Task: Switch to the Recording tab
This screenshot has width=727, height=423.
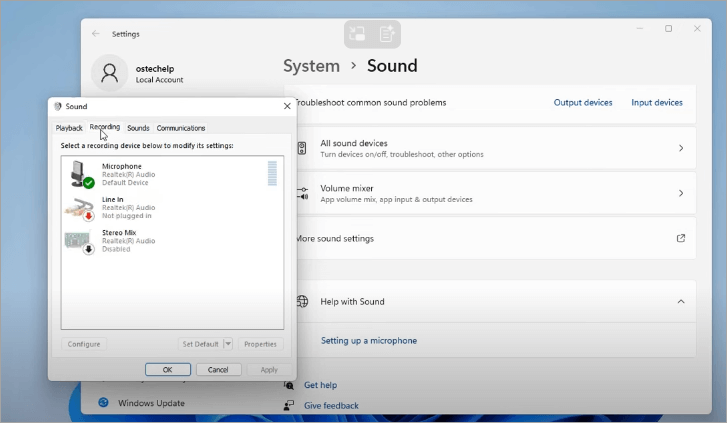Action: click(x=105, y=127)
